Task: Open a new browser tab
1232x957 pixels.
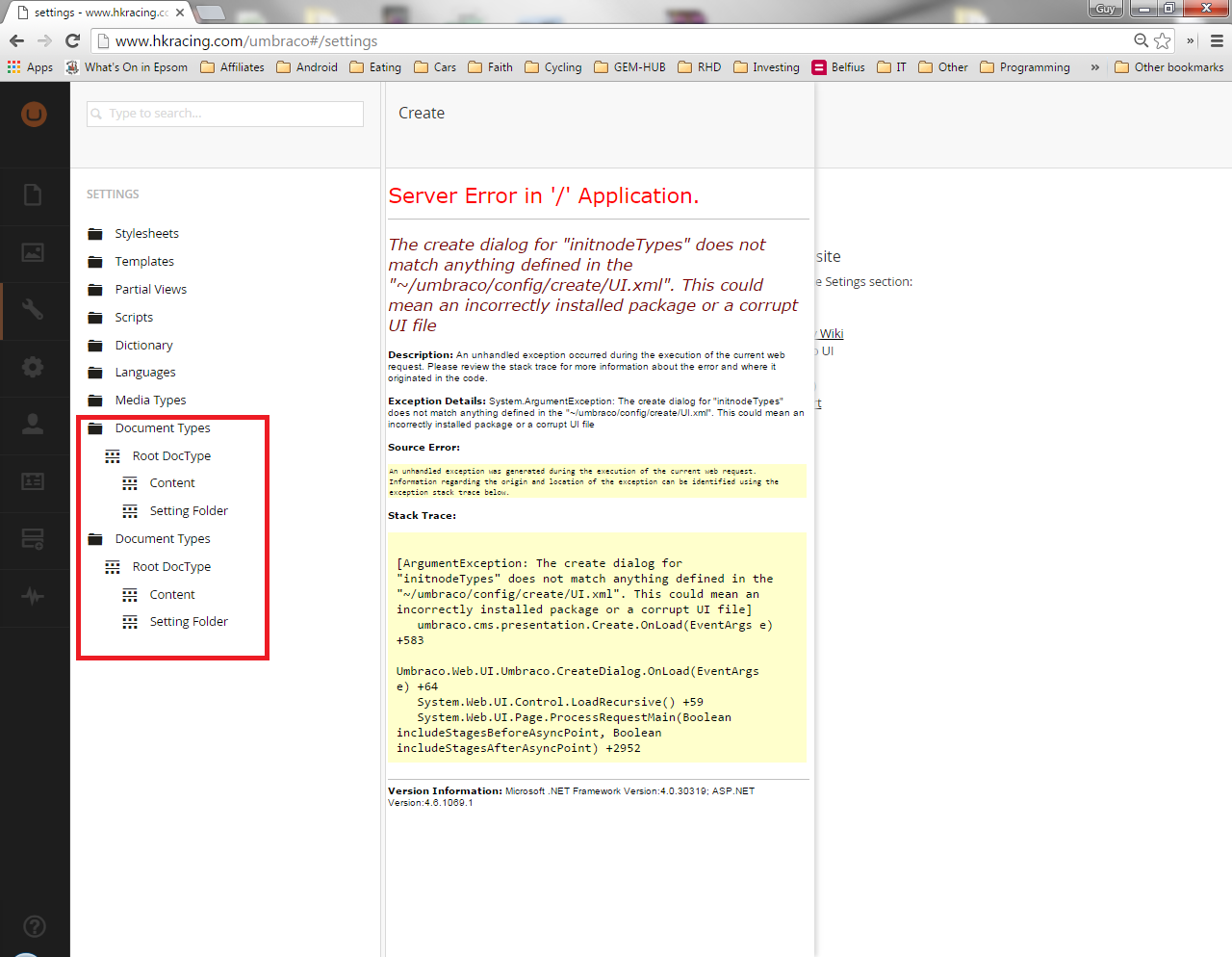Action: tap(210, 13)
